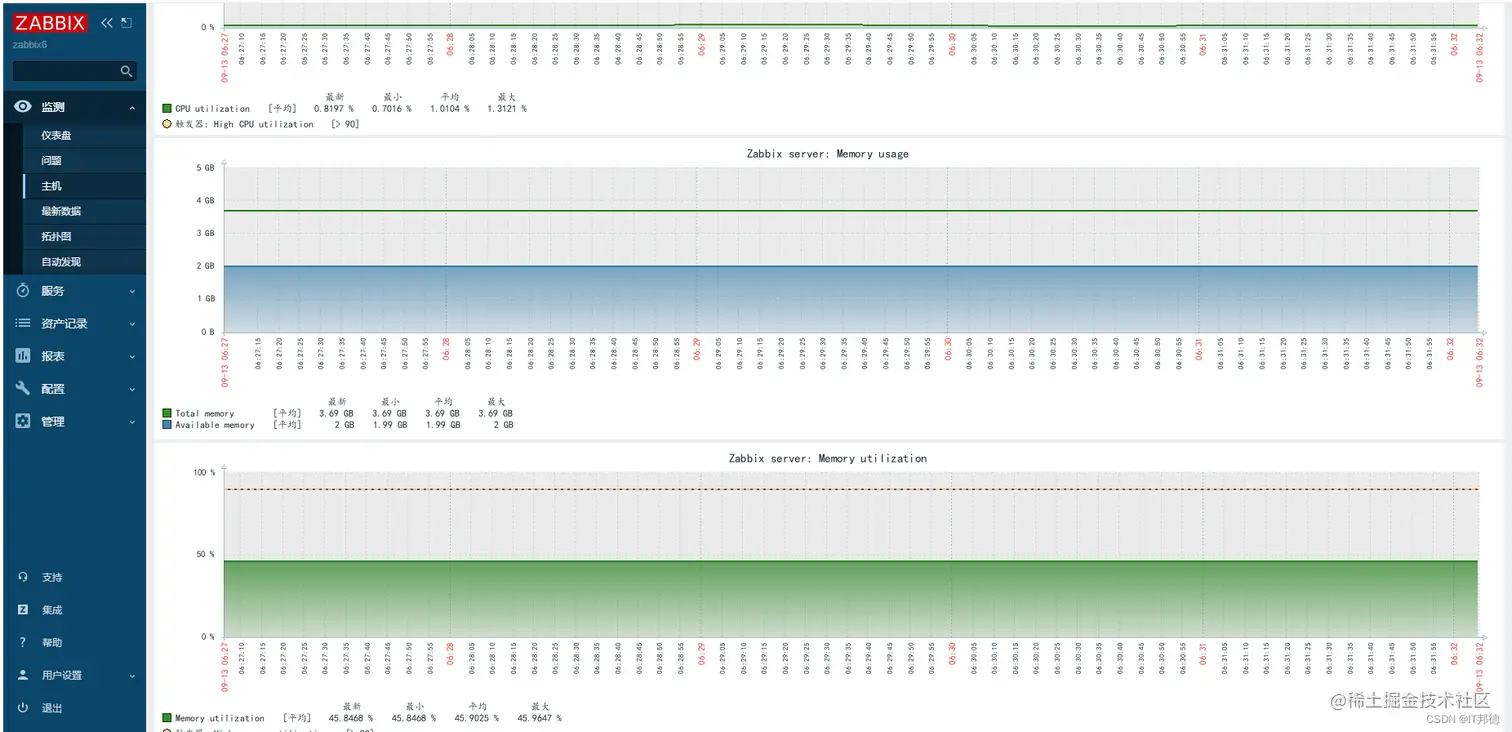Select 主机 in the sidebar
Screen dimensions: 1512x732
coord(51,186)
